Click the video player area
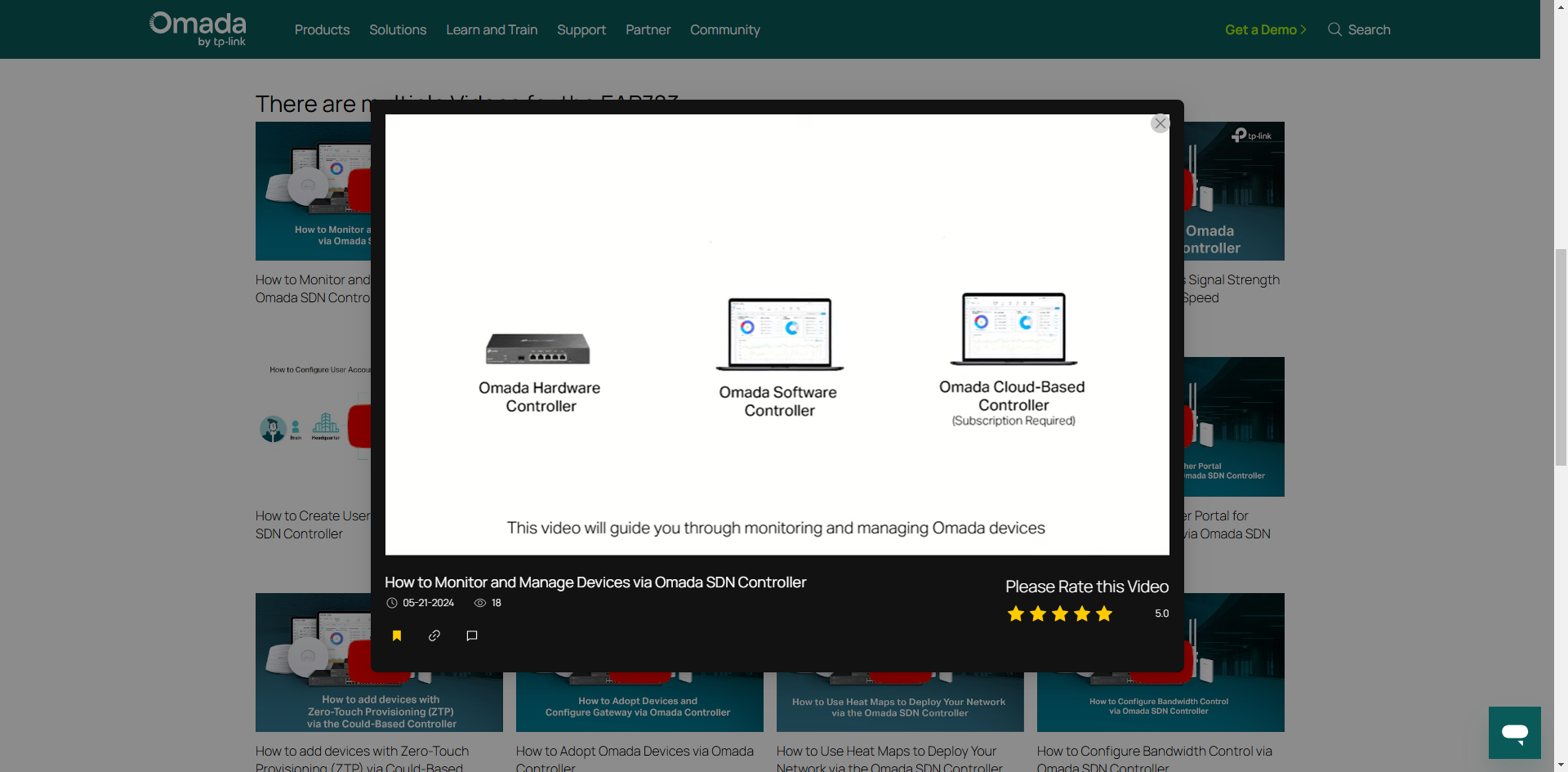 (777, 334)
